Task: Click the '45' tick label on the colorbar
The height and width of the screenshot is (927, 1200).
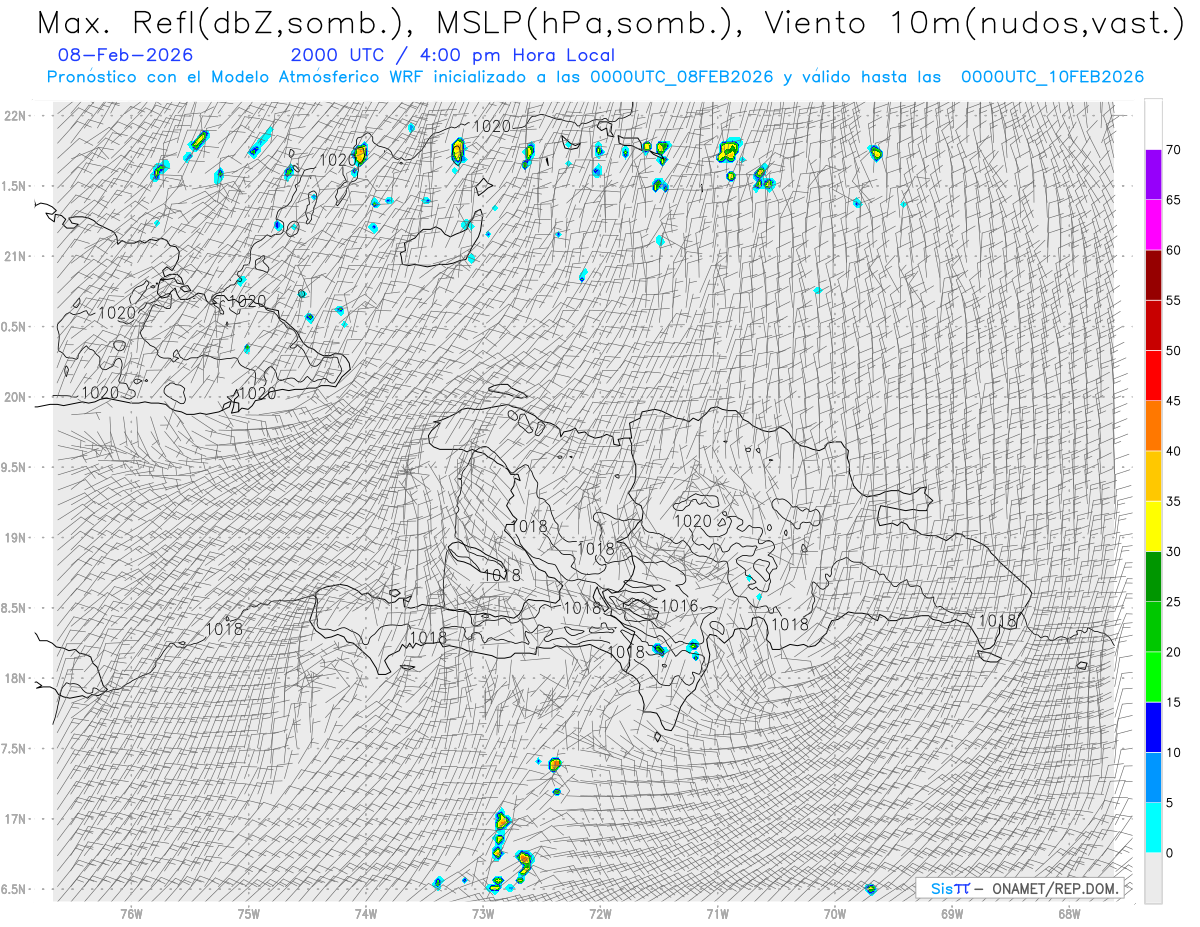Action: point(1174,401)
